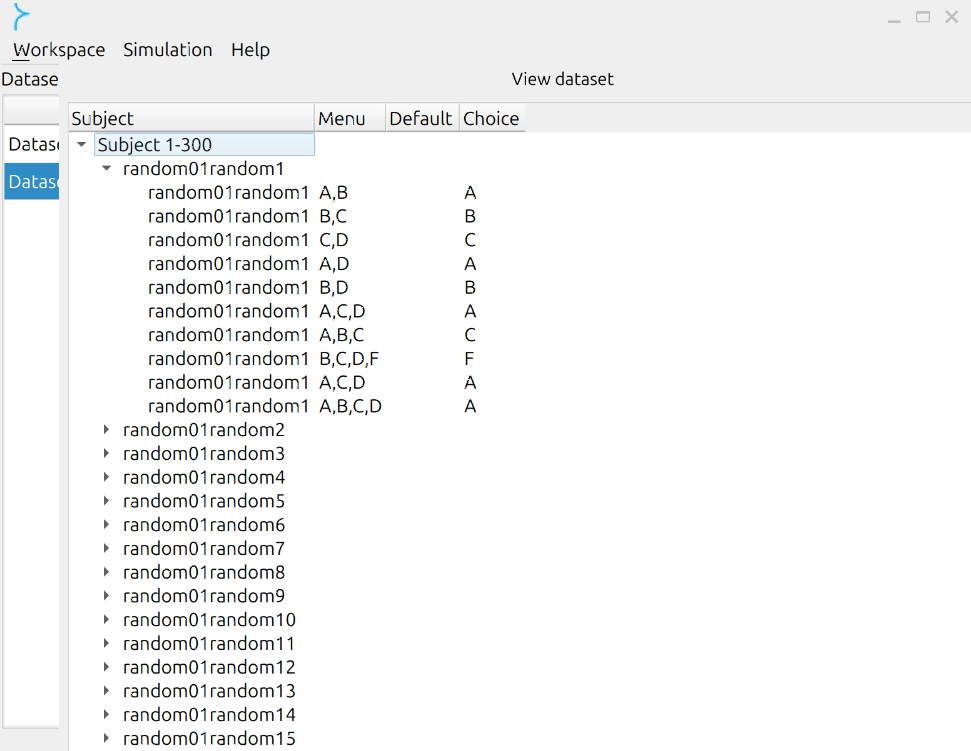Screen dimensions: 971x751
Task: Sort by the Choice column header
Action: [492, 118]
